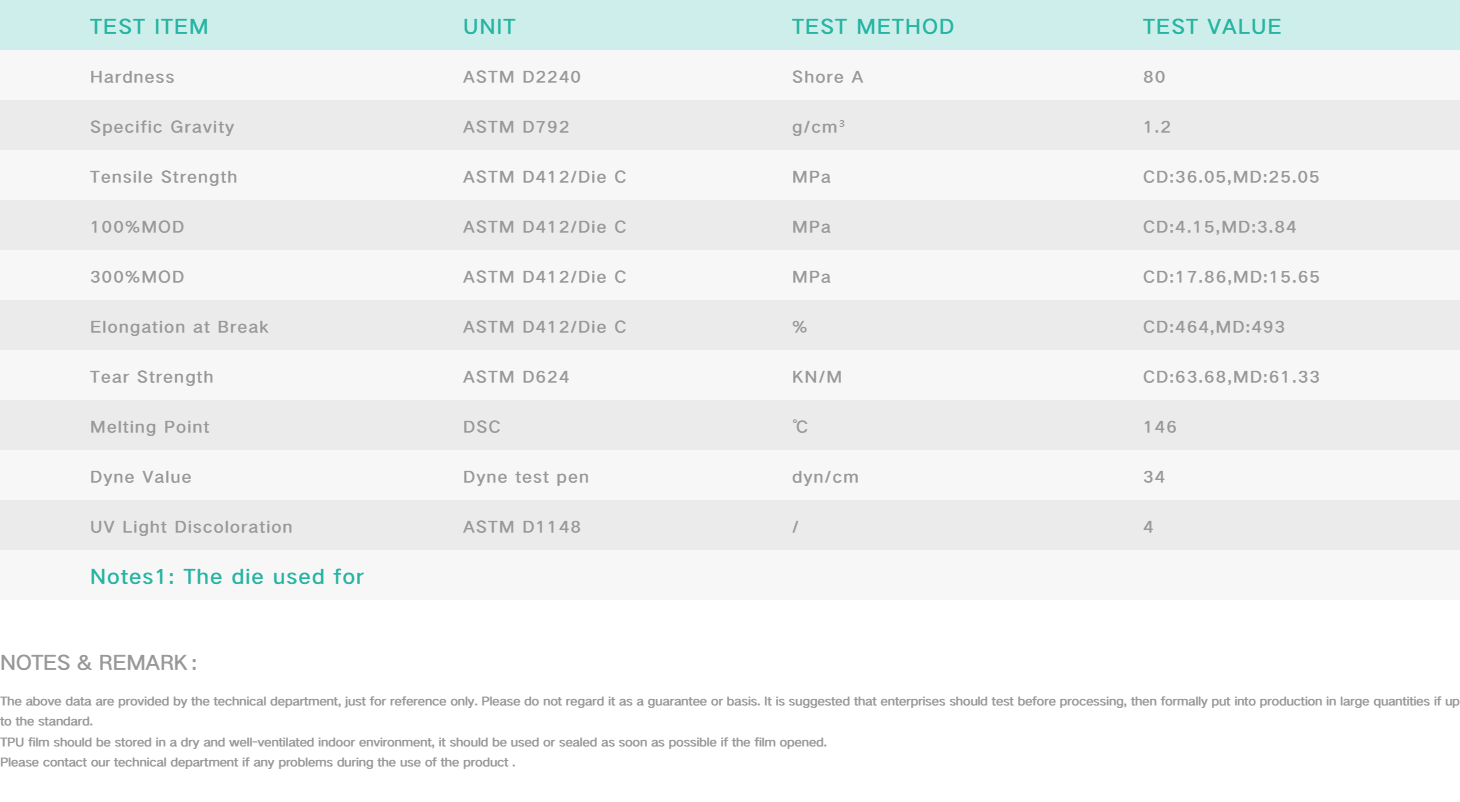Image resolution: width=1460 pixels, height=802 pixels.
Task: Click the Elongation at Break label
Action: click(179, 327)
